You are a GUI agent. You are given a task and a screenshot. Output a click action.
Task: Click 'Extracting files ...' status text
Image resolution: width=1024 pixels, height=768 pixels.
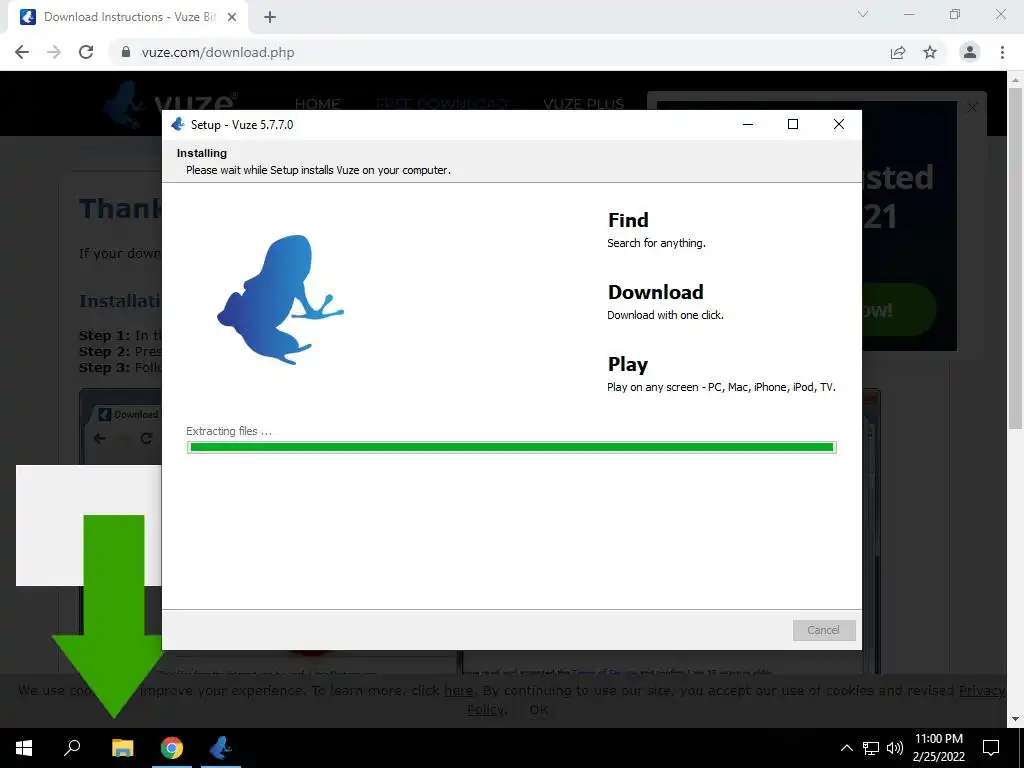[229, 431]
